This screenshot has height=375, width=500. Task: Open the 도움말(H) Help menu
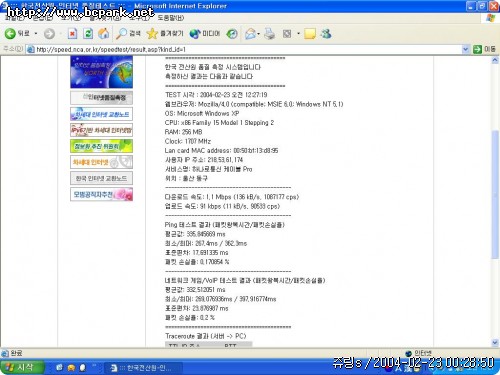point(170,17)
